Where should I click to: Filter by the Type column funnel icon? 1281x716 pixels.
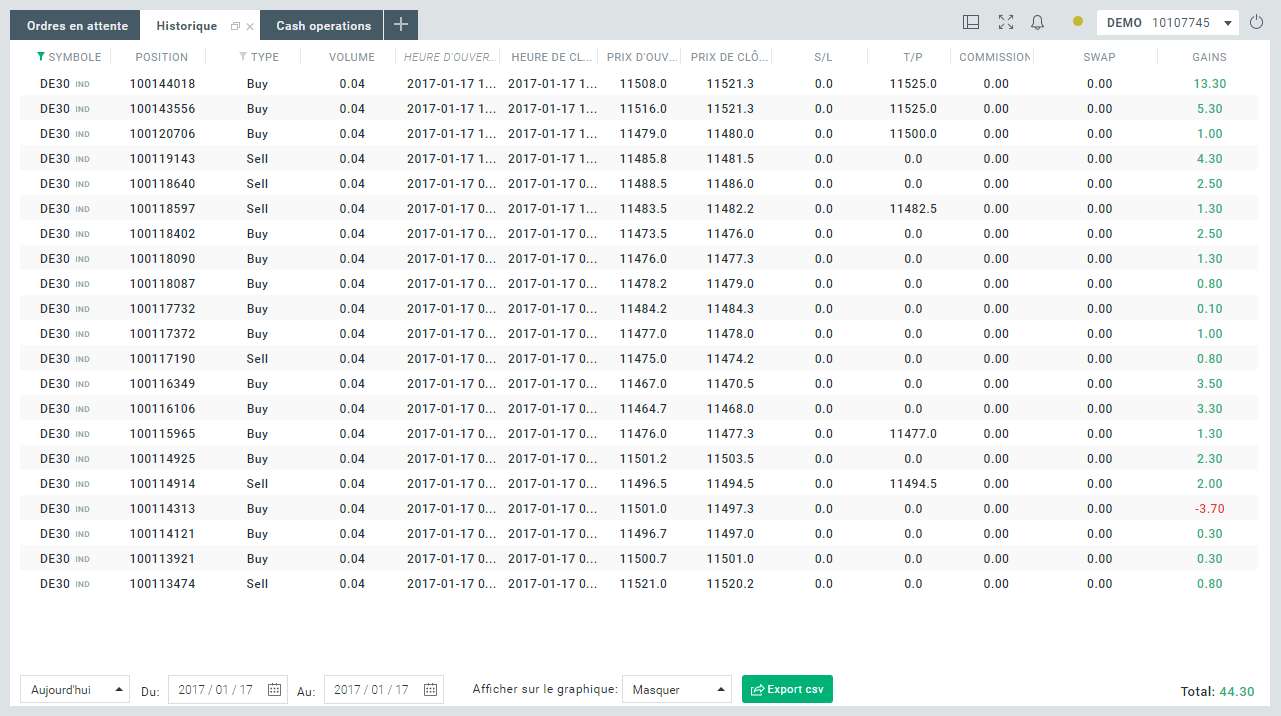point(243,57)
